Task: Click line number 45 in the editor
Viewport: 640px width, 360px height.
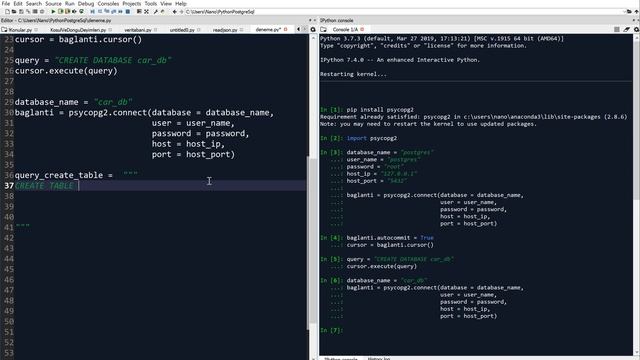Action: 9,269
